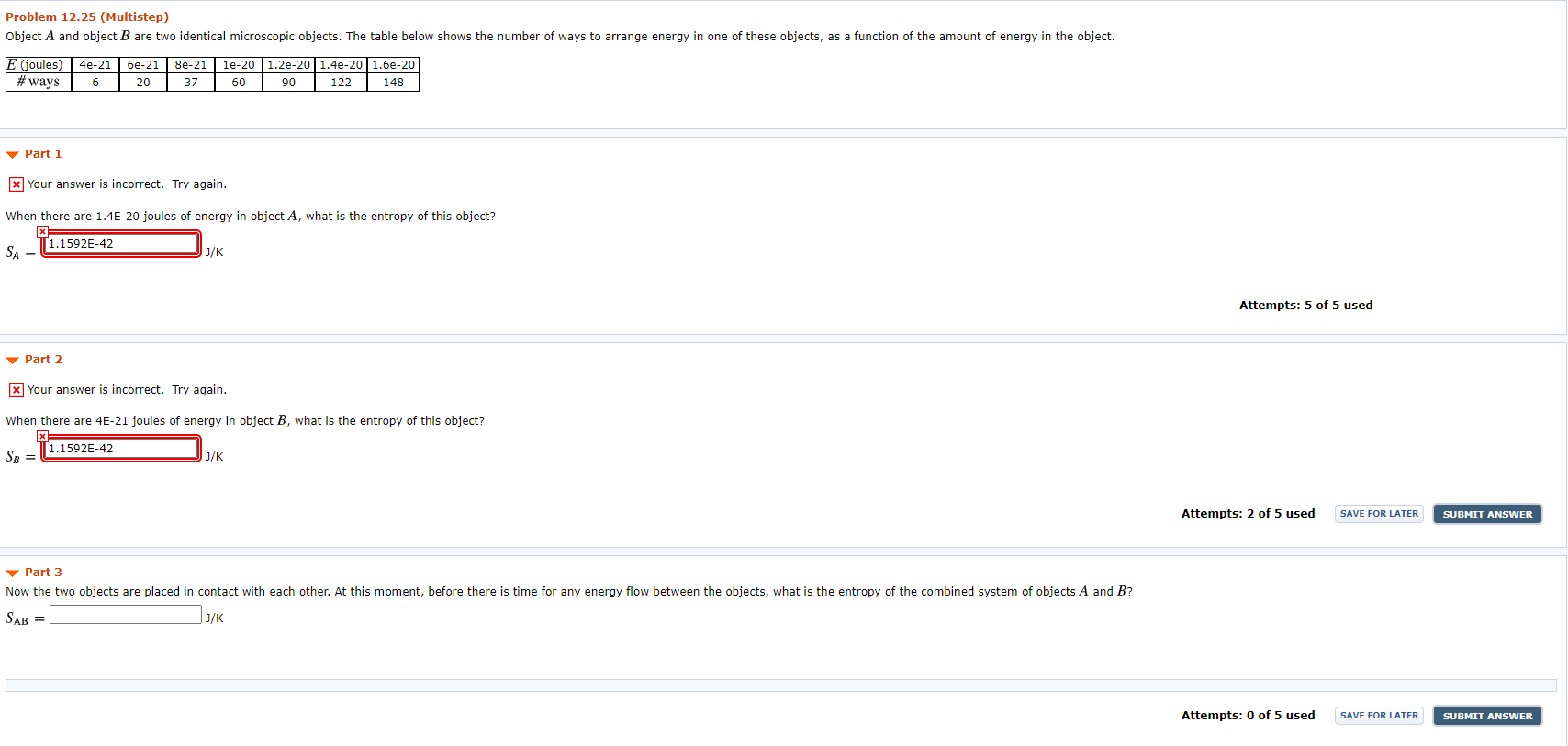The height and width of the screenshot is (746, 1568).
Task: Click the energy table cell showing 148 ways
Action: pos(393,82)
